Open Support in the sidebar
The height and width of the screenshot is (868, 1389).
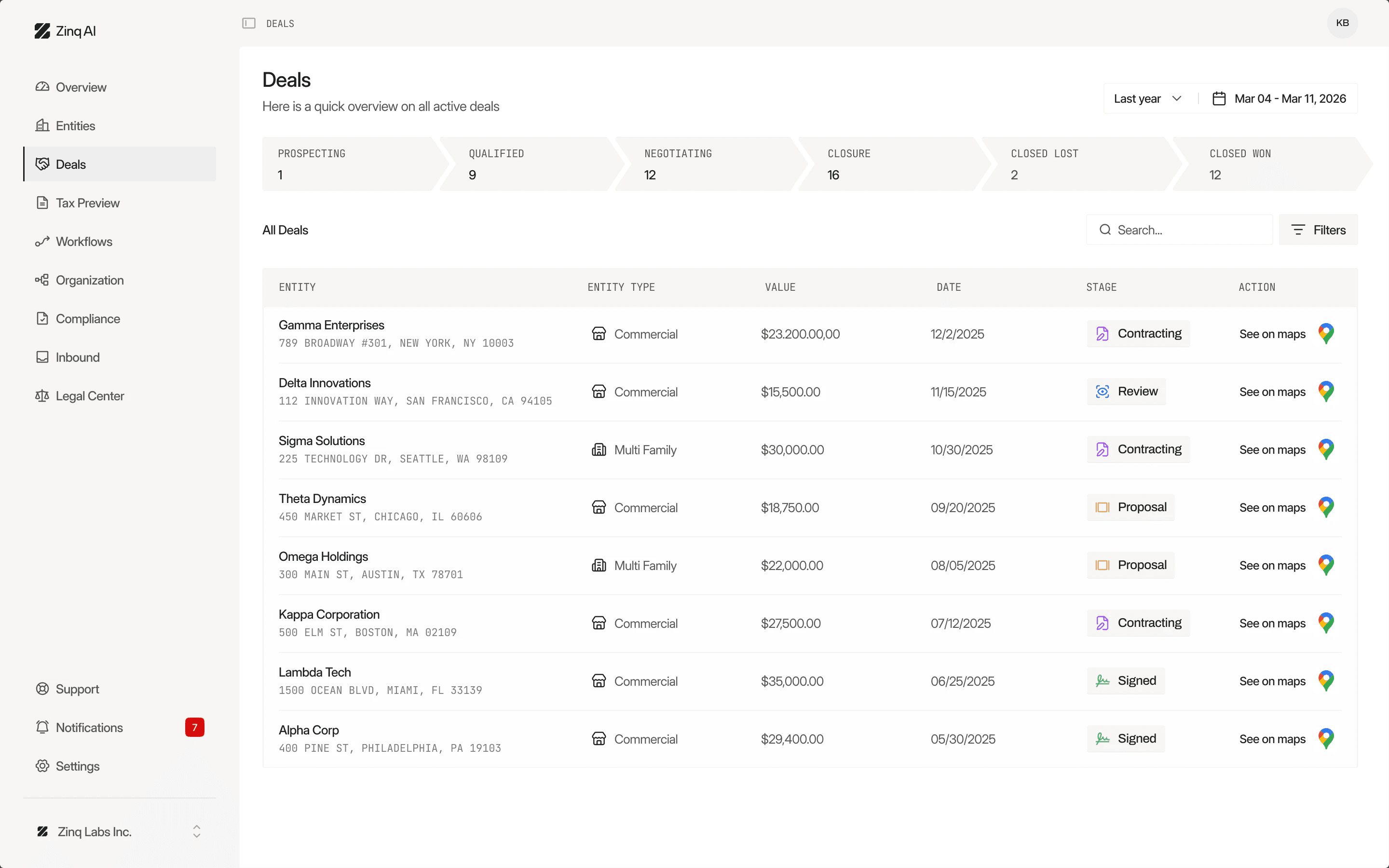click(120, 689)
